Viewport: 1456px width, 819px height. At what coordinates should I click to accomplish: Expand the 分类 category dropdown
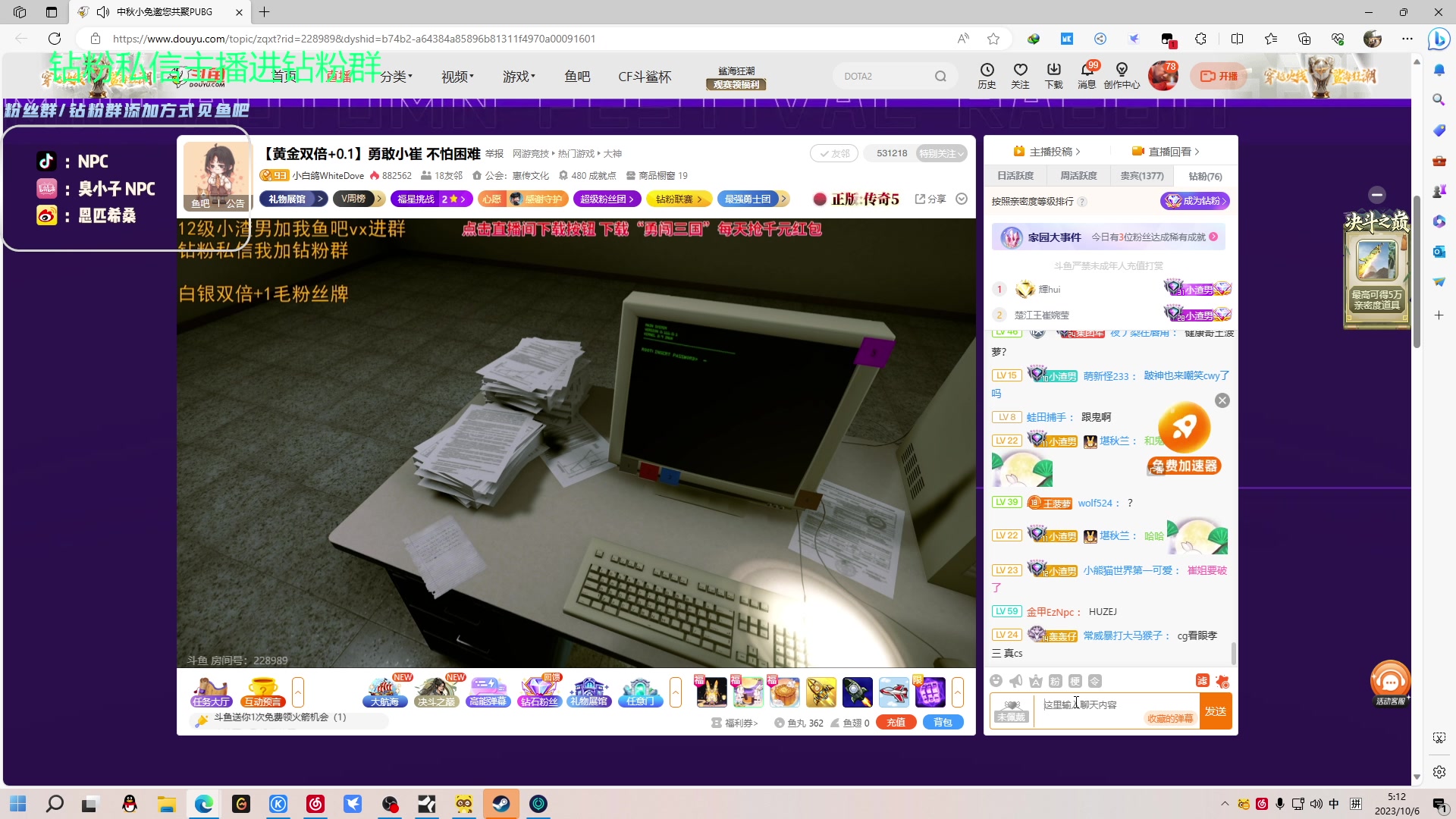(396, 77)
